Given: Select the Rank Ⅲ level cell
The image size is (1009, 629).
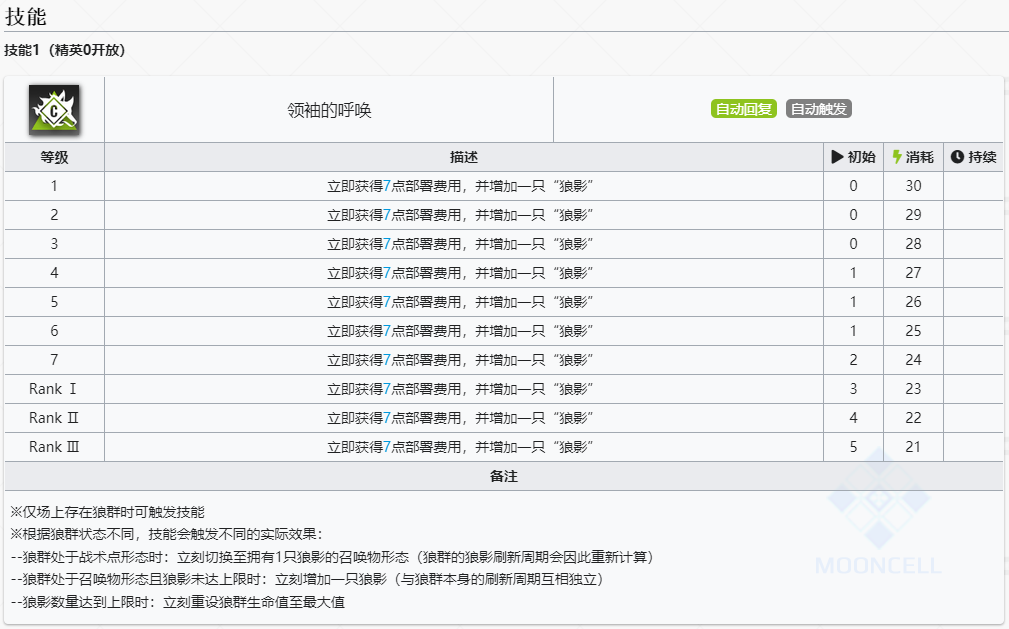Looking at the screenshot, I should coord(54,447).
